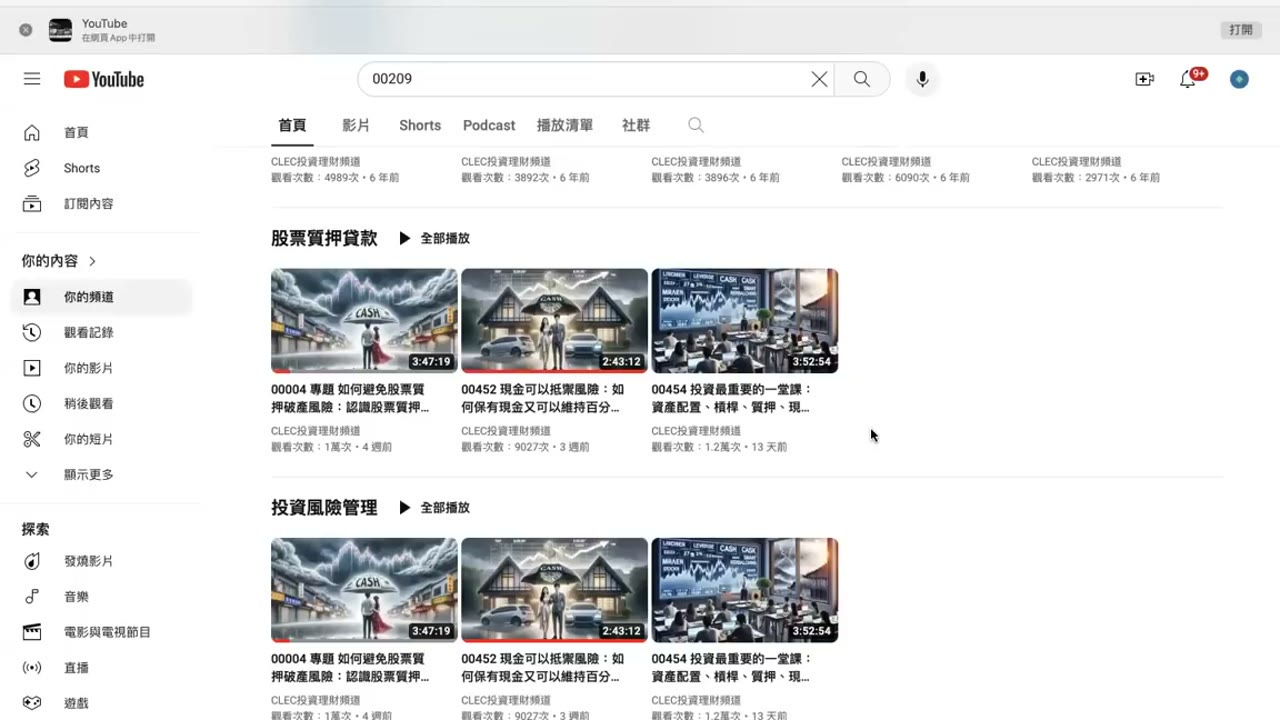Close the YouTube app banner
The image size is (1280, 720).
pyautogui.click(x=26, y=30)
